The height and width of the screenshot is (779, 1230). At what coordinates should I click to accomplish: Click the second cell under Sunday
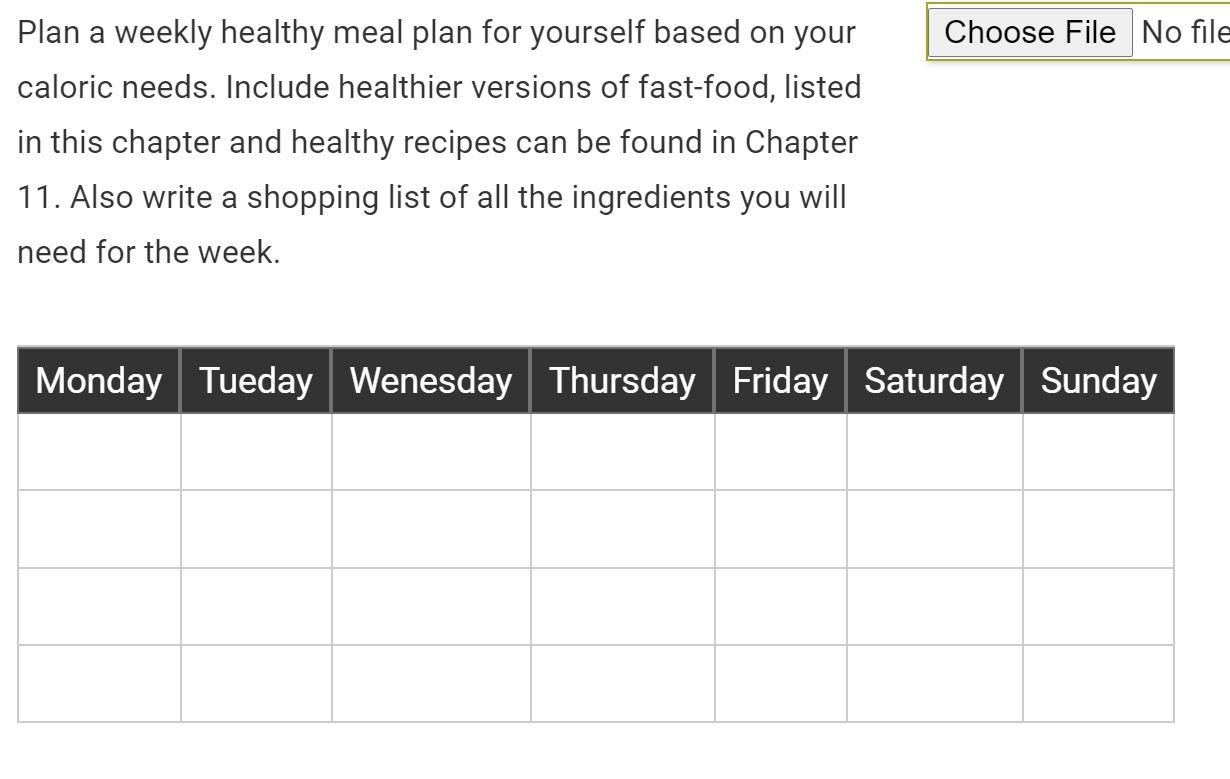1097,528
